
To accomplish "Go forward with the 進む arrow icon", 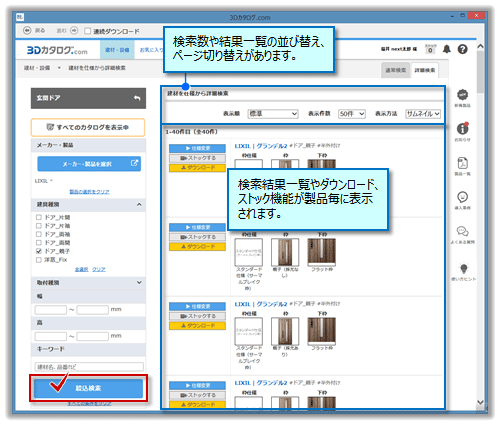I will pos(74,30).
